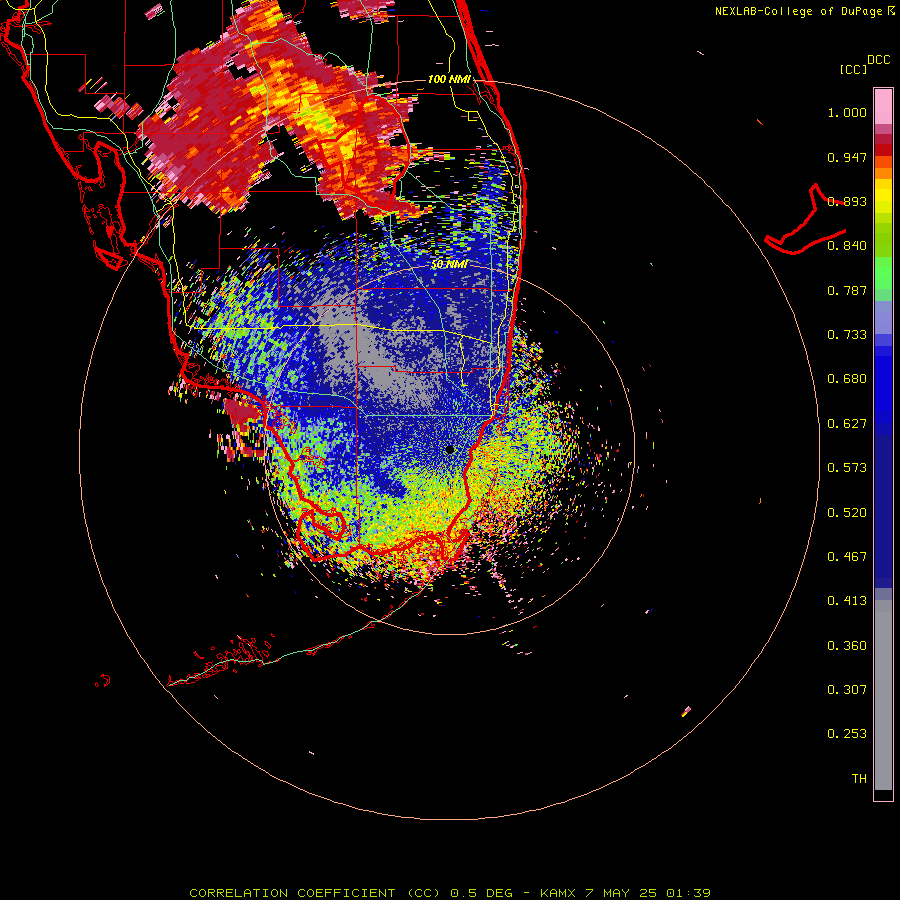Select the 0.520 legend value
900x900 pixels.
point(847,513)
